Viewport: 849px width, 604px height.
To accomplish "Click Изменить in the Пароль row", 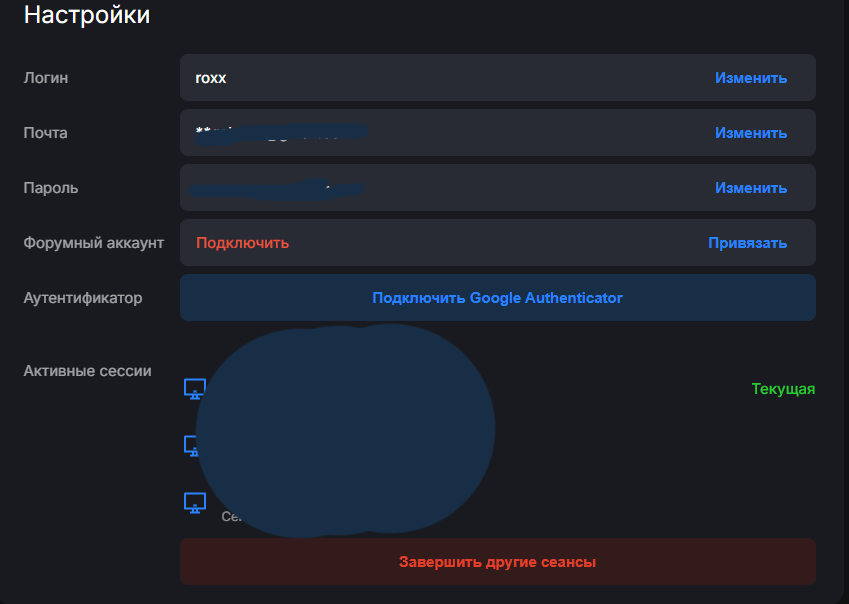I will point(750,188).
